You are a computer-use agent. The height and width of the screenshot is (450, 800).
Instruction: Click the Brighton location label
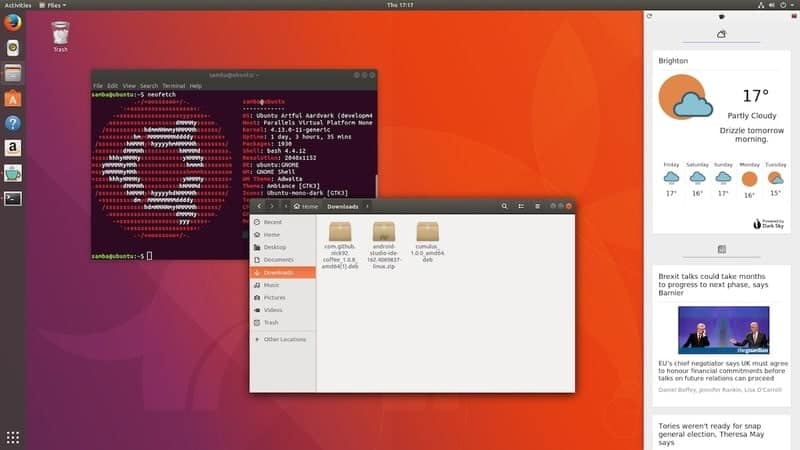pyautogui.click(x=673, y=61)
